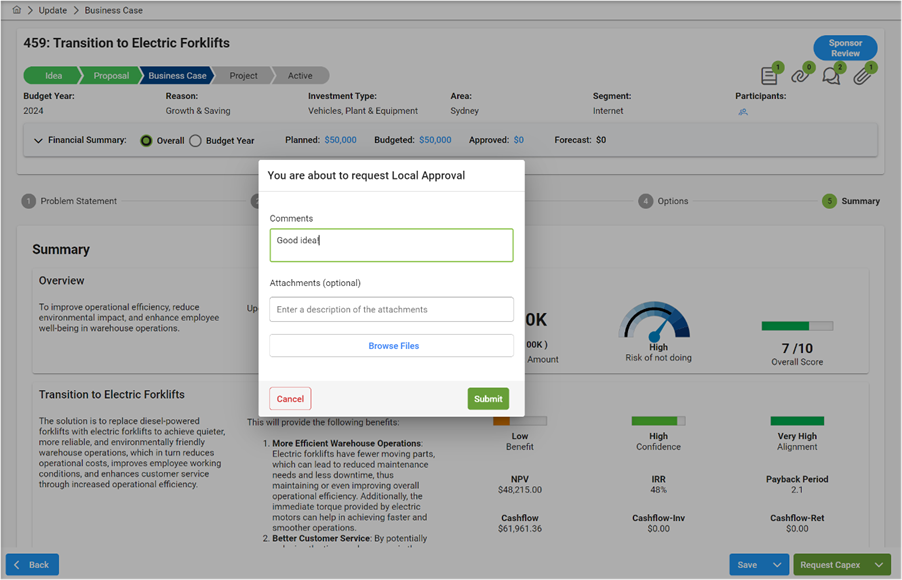
Task: Click the Overall Score progress bar
Action: 796,325
